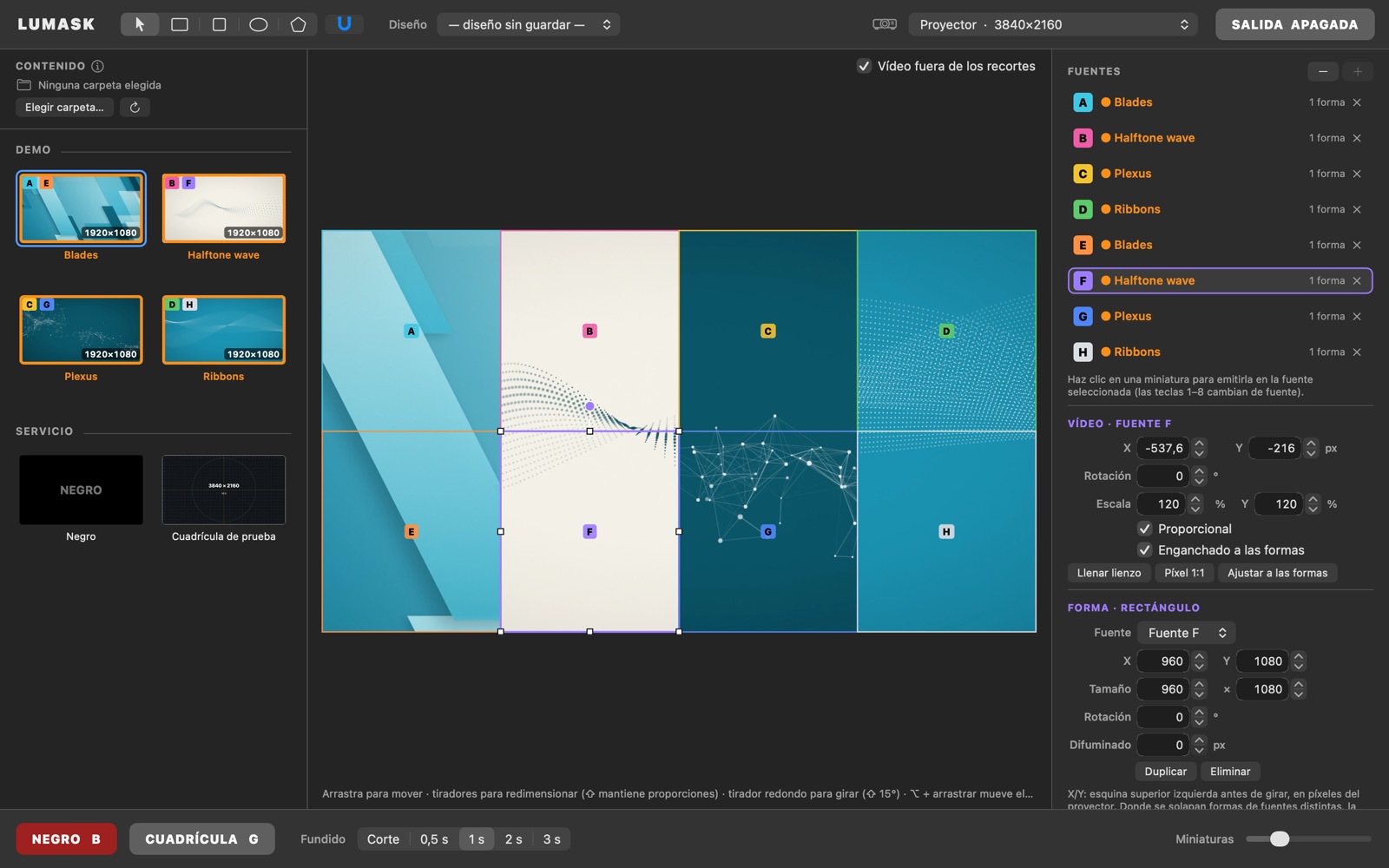Viewport: 1389px width, 868px height.
Task: Select the wide rectangle shape tool
Action: 180,24
